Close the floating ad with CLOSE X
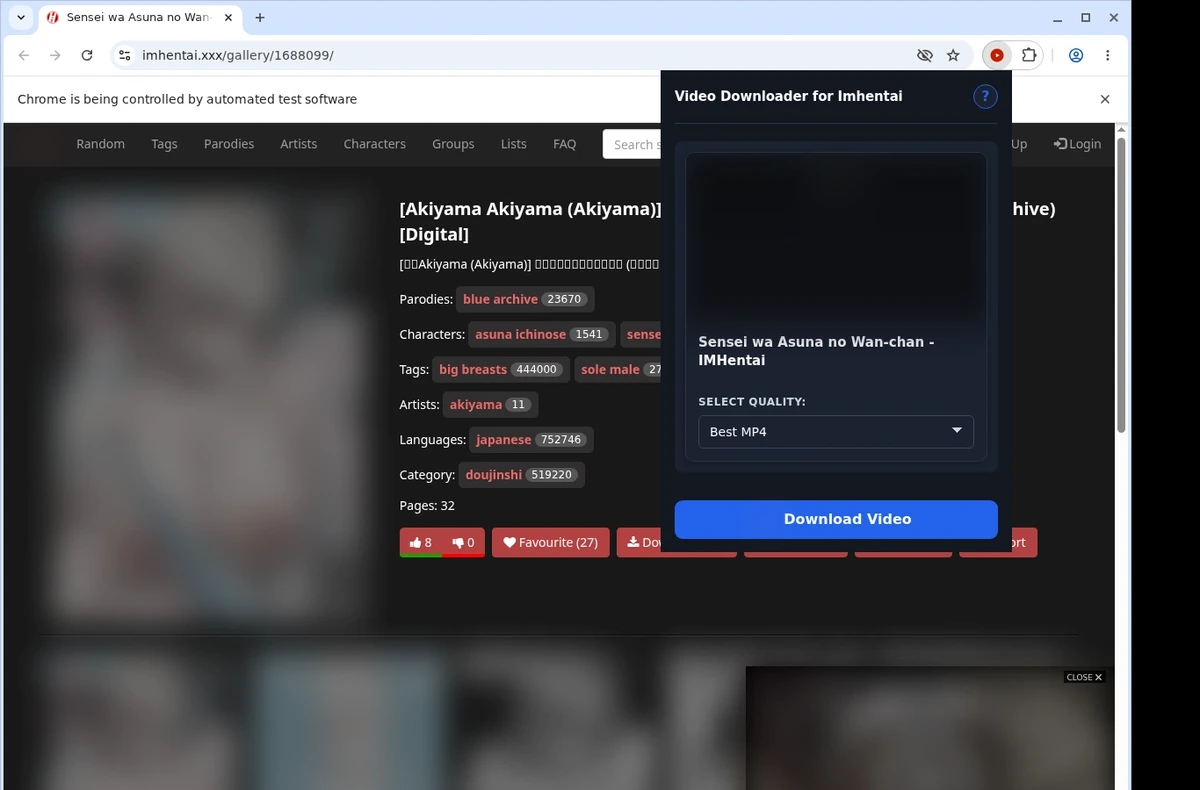 (x=1084, y=677)
